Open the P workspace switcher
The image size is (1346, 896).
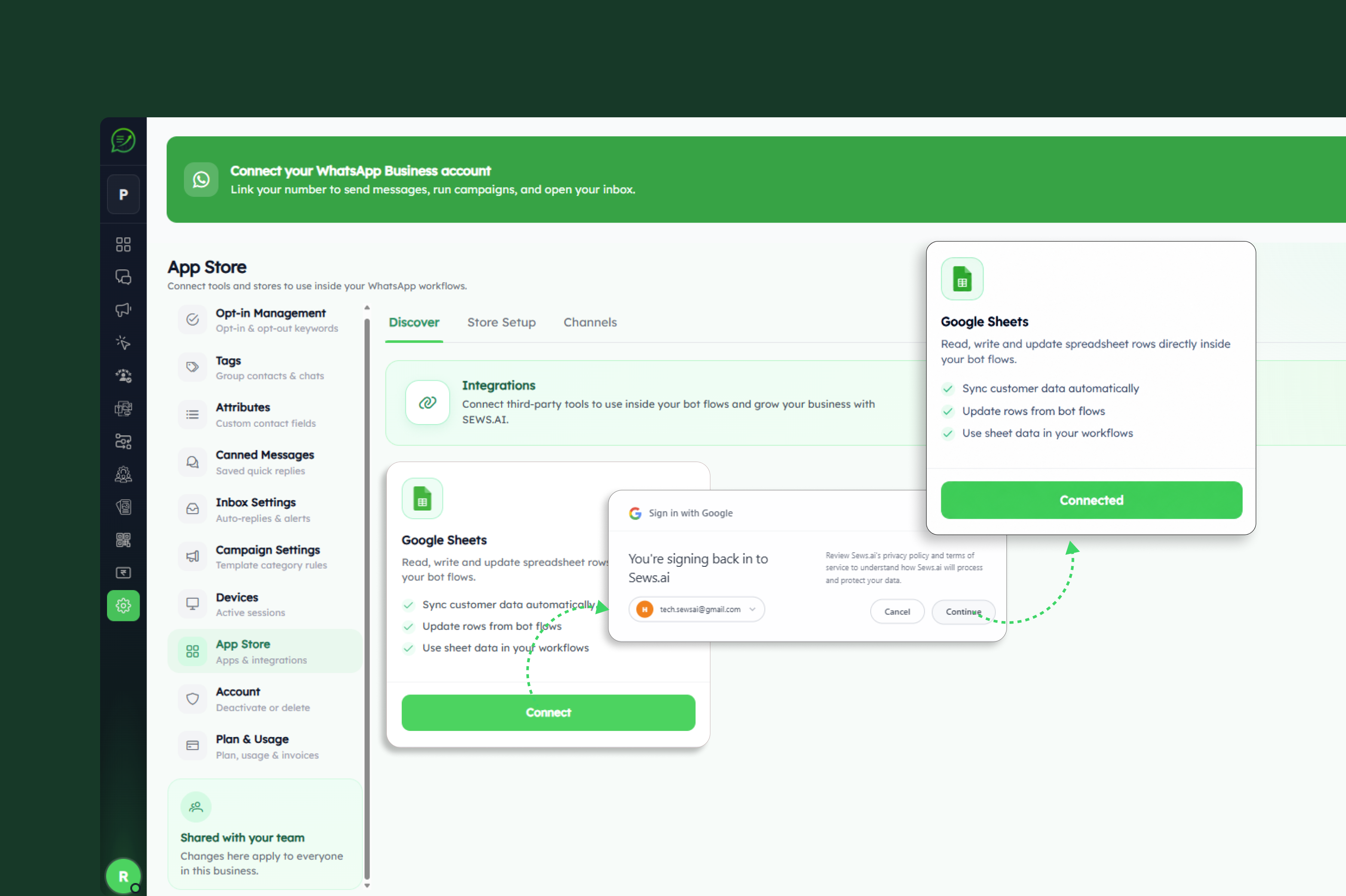click(123, 195)
